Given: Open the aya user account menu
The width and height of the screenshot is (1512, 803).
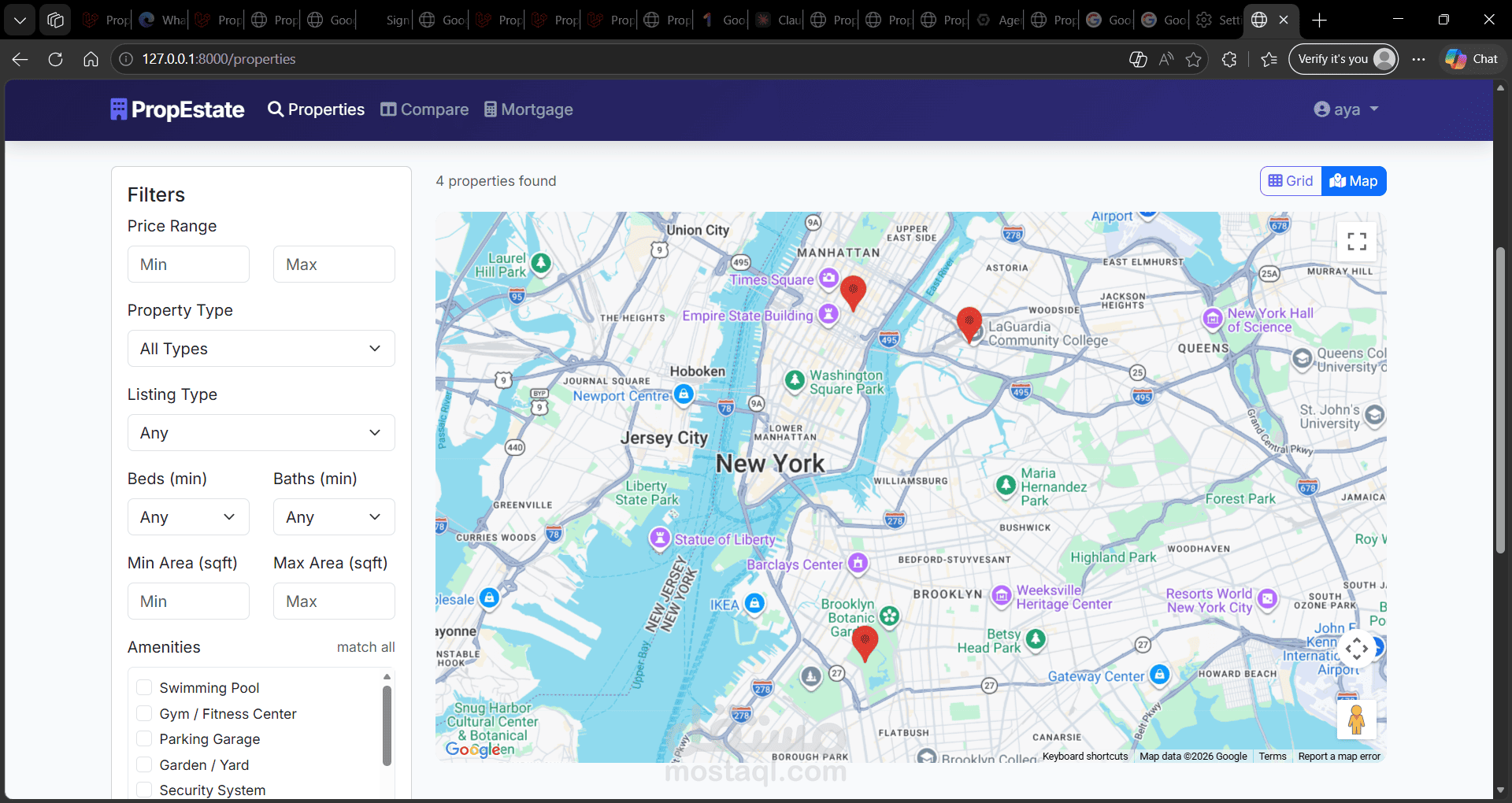Looking at the screenshot, I should pyautogui.click(x=1346, y=109).
